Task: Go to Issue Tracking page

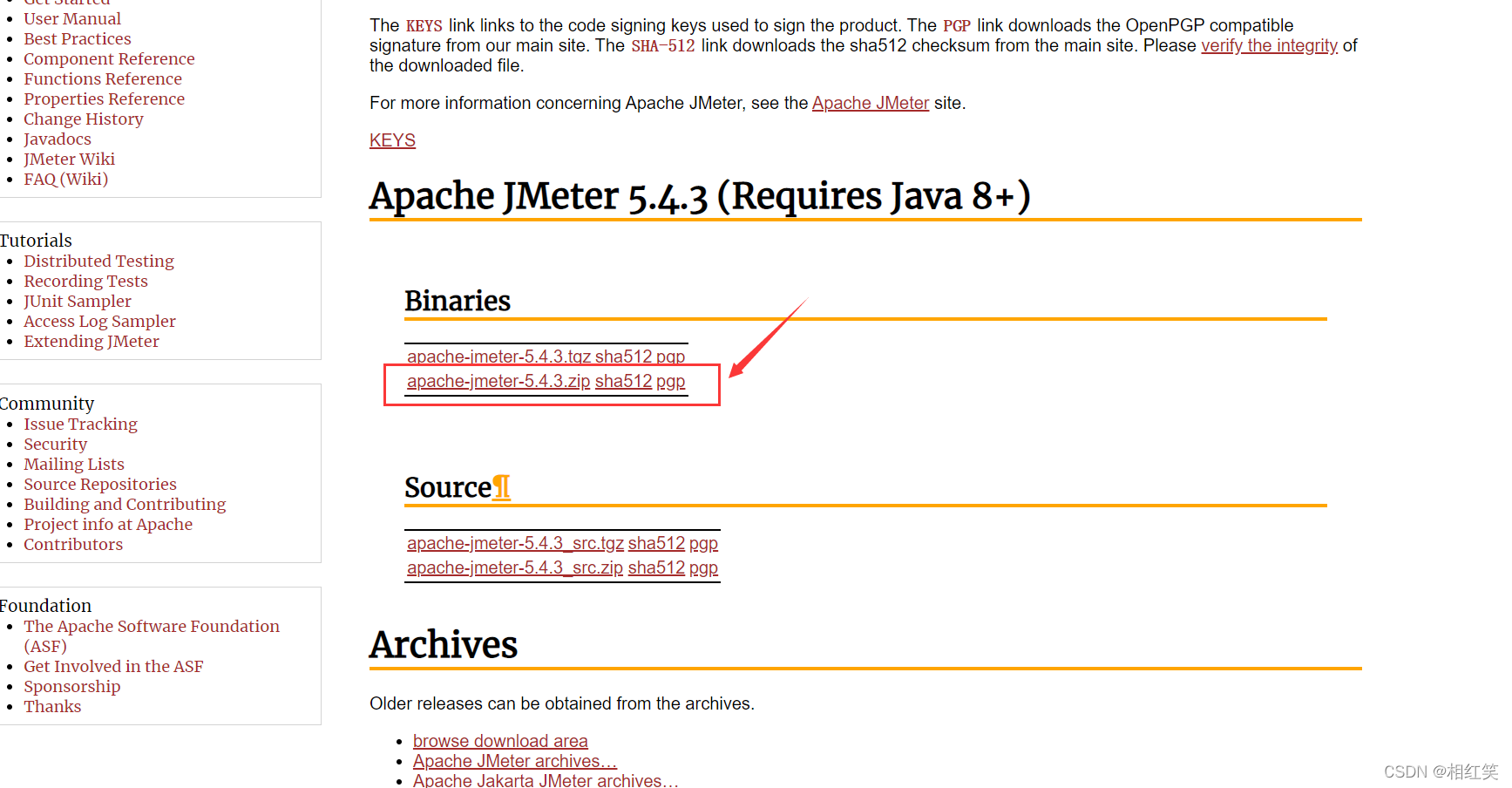Action: pyautogui.click(x=80, y=424)
